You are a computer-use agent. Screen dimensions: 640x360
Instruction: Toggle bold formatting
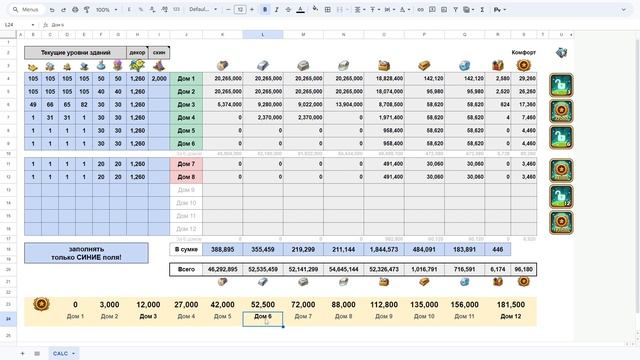[x=265, y=10]
